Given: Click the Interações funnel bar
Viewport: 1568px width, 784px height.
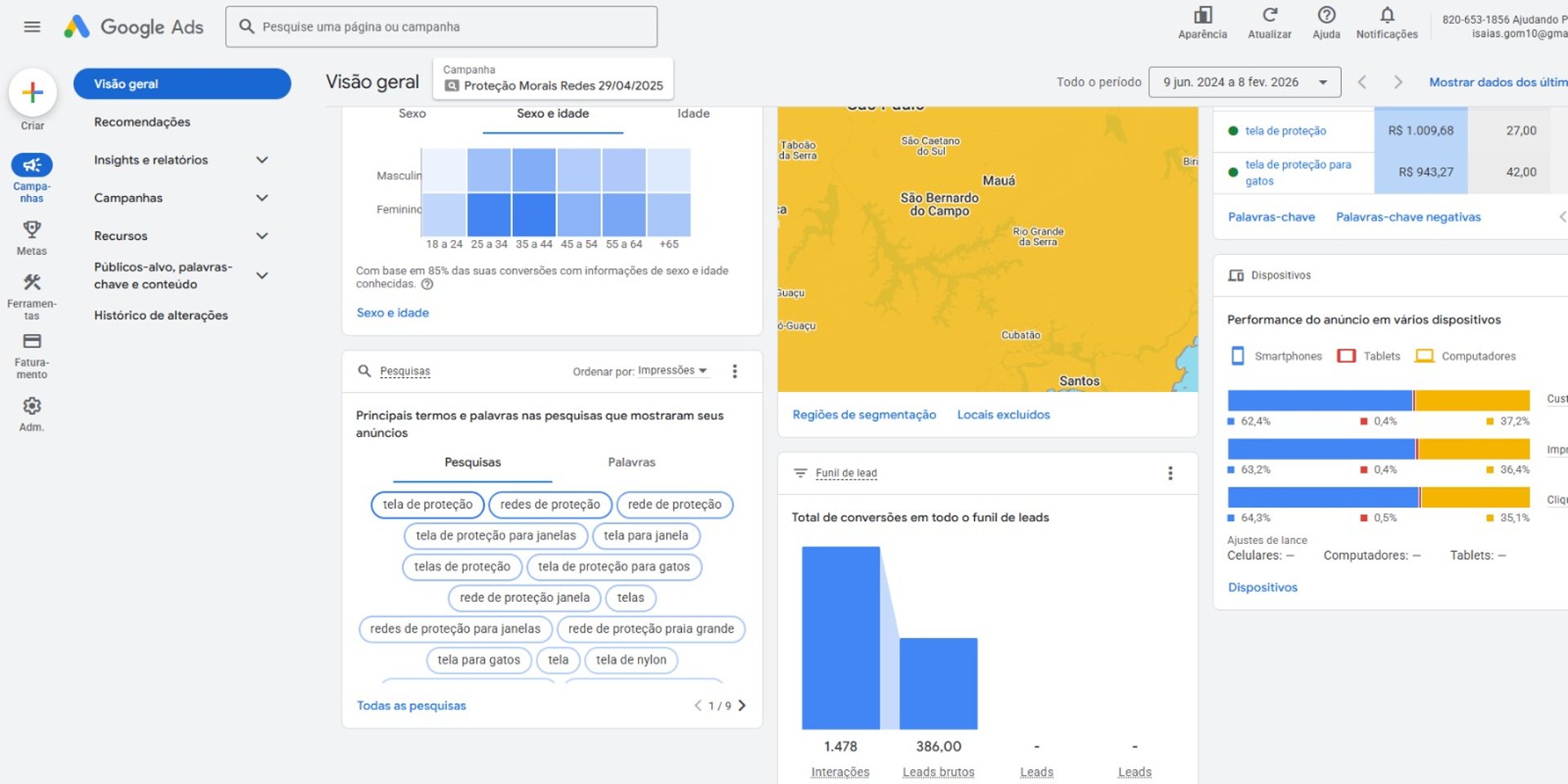Looking at the screenshot, I should (x=840, y=638).
